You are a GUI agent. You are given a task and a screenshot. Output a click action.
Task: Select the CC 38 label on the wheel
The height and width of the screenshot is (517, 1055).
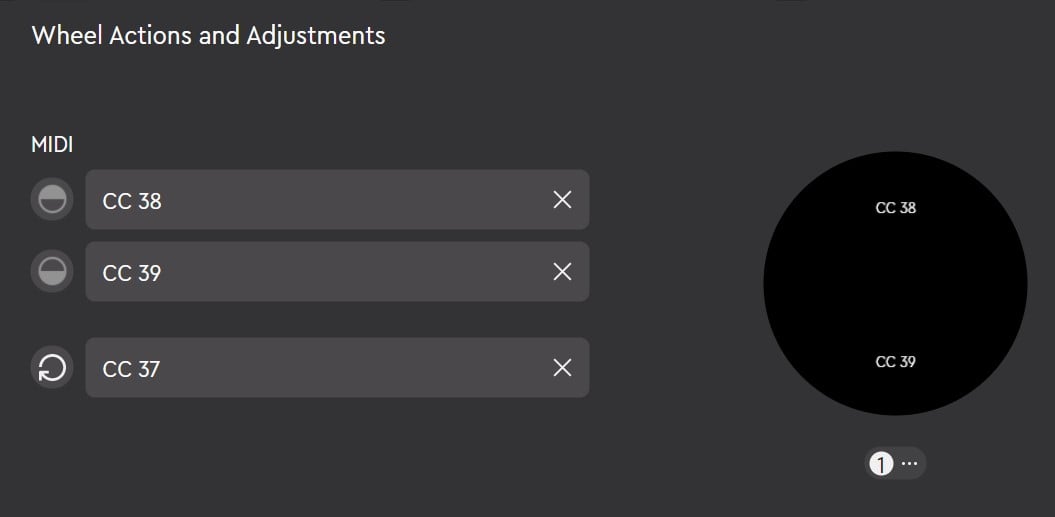895,208
